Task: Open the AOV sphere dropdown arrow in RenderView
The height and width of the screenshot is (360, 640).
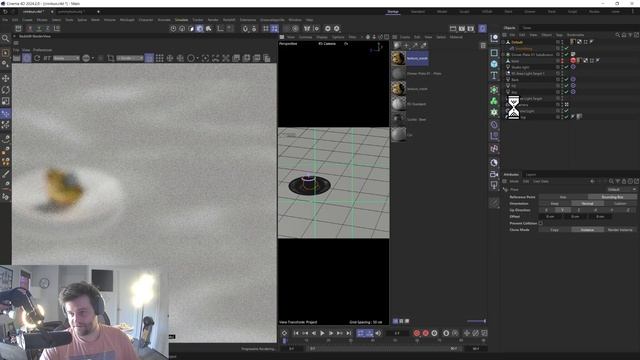Action: point(93,58)
